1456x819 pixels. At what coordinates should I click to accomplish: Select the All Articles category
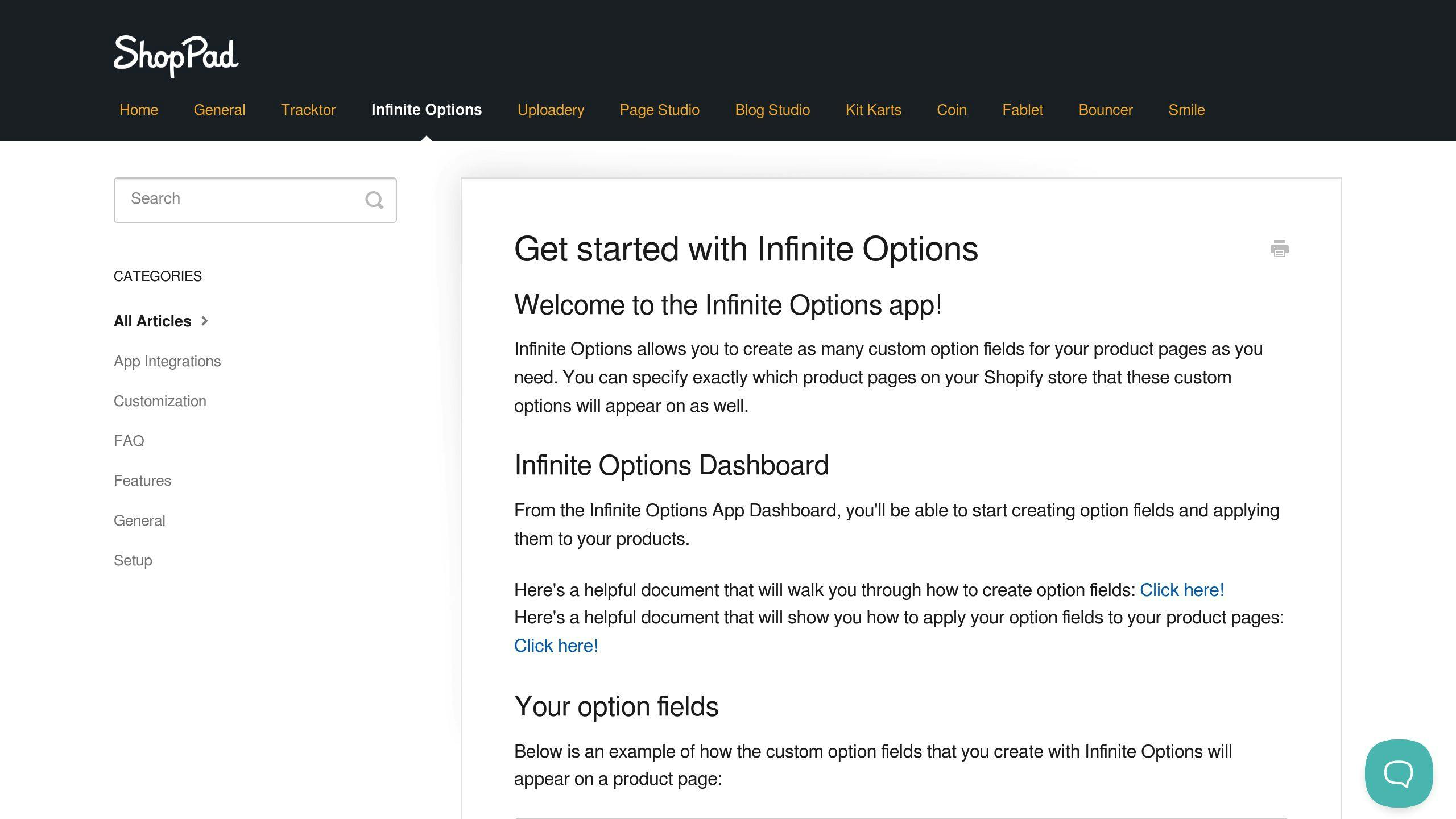click(152, 321)
